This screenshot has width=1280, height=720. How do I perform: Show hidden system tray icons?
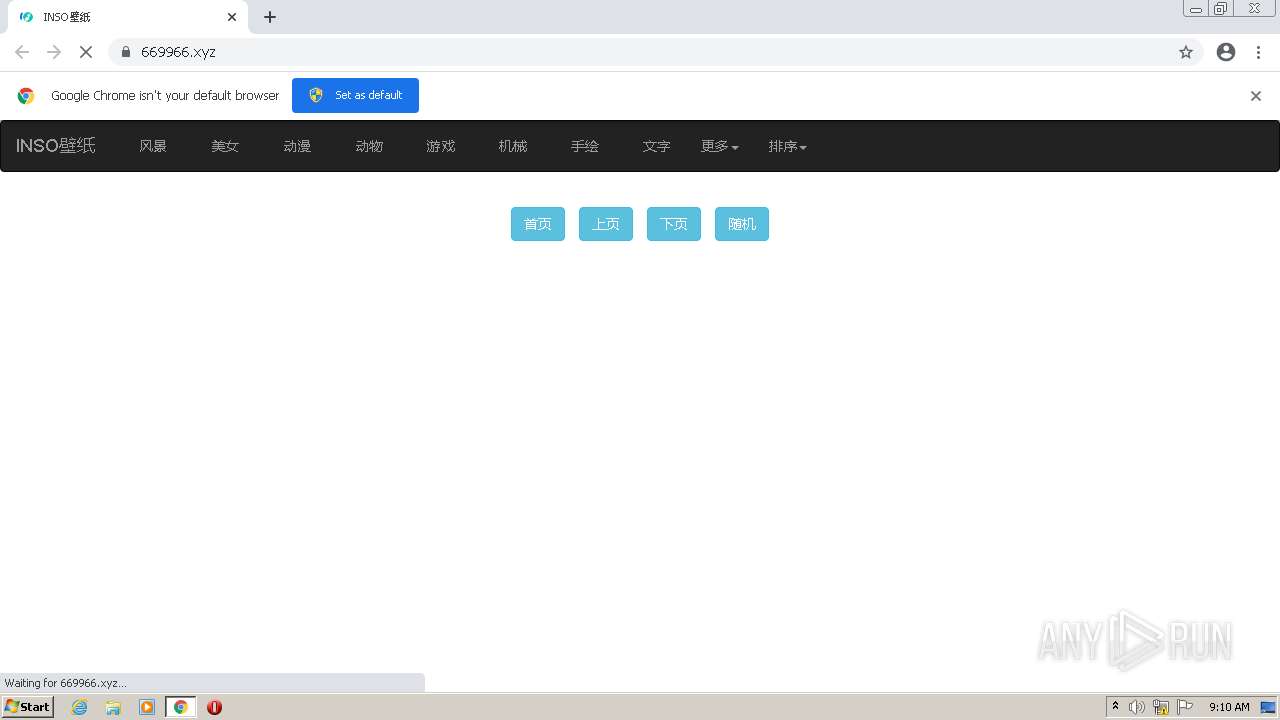(x=1115, y=707)
